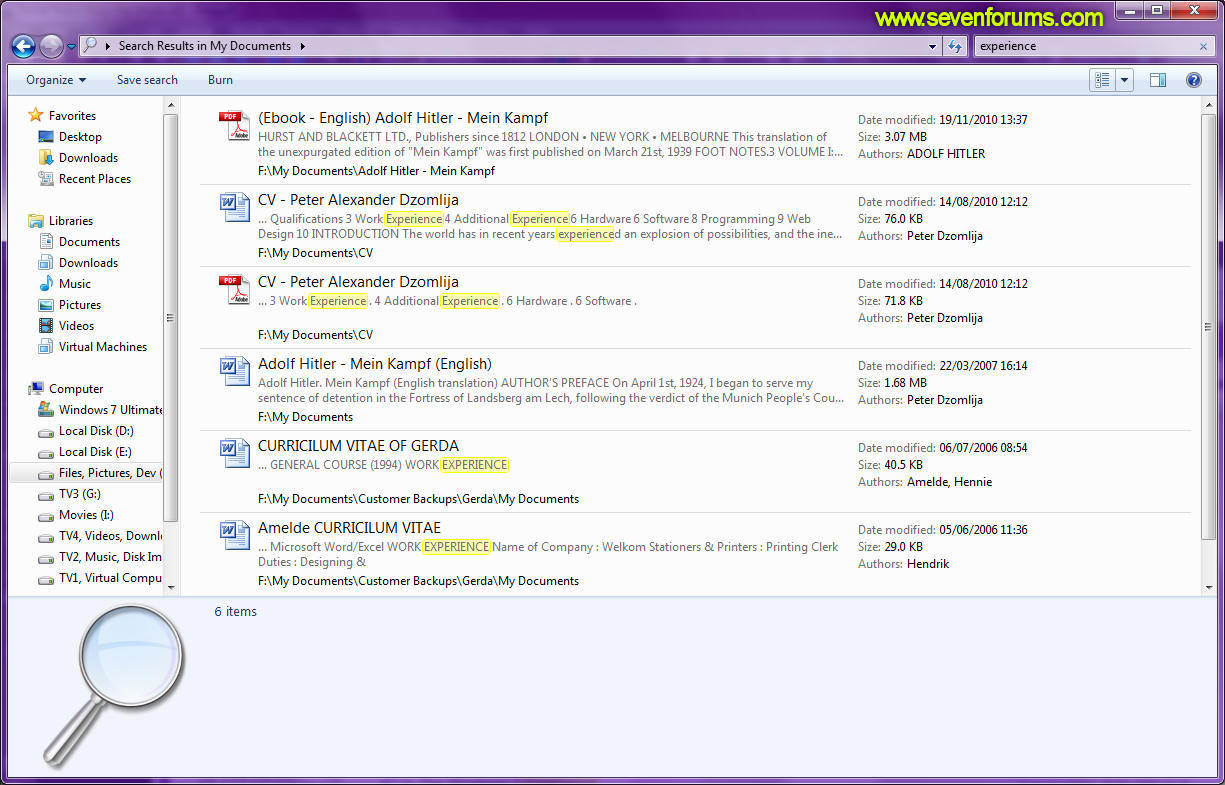
Task: Open the TV3 (G:) drive
Action: click(80, 494)
